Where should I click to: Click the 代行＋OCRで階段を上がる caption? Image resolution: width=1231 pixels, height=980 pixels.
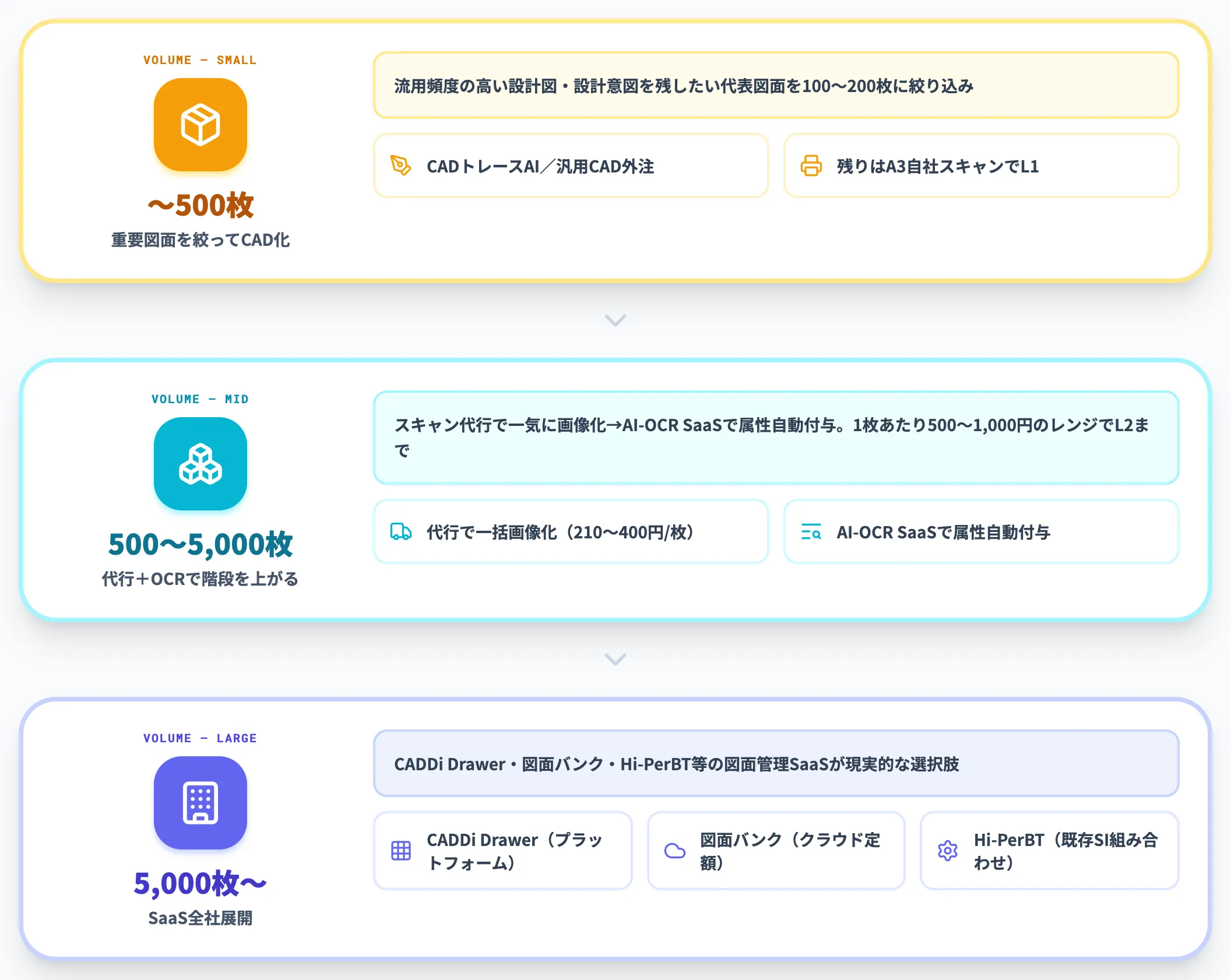coord(201,579)
